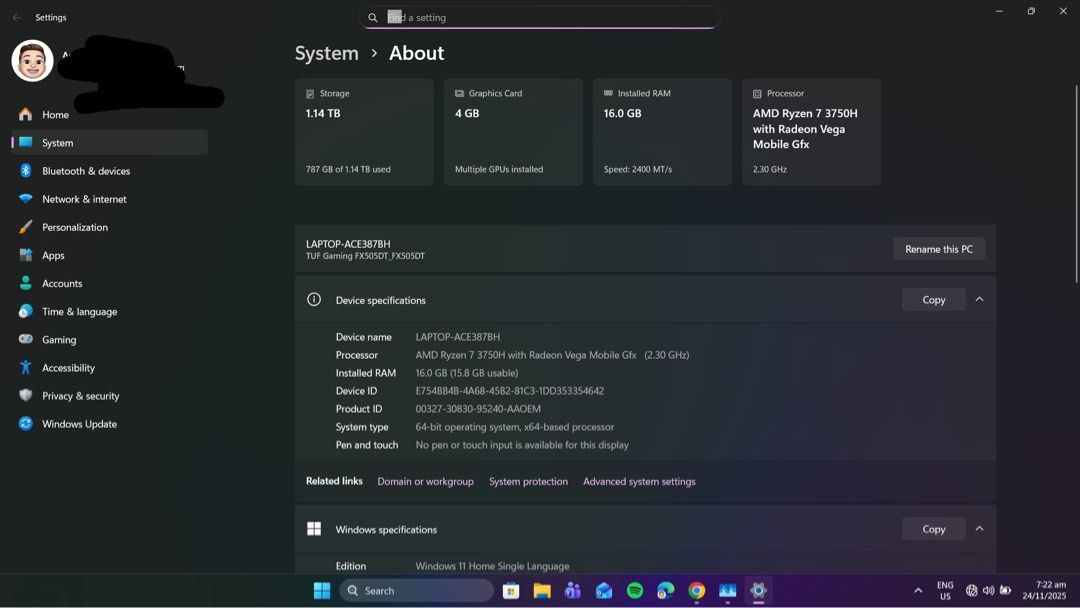
Task: Open Microsoft Teams from the taskbar
Action: pos(573,591)
